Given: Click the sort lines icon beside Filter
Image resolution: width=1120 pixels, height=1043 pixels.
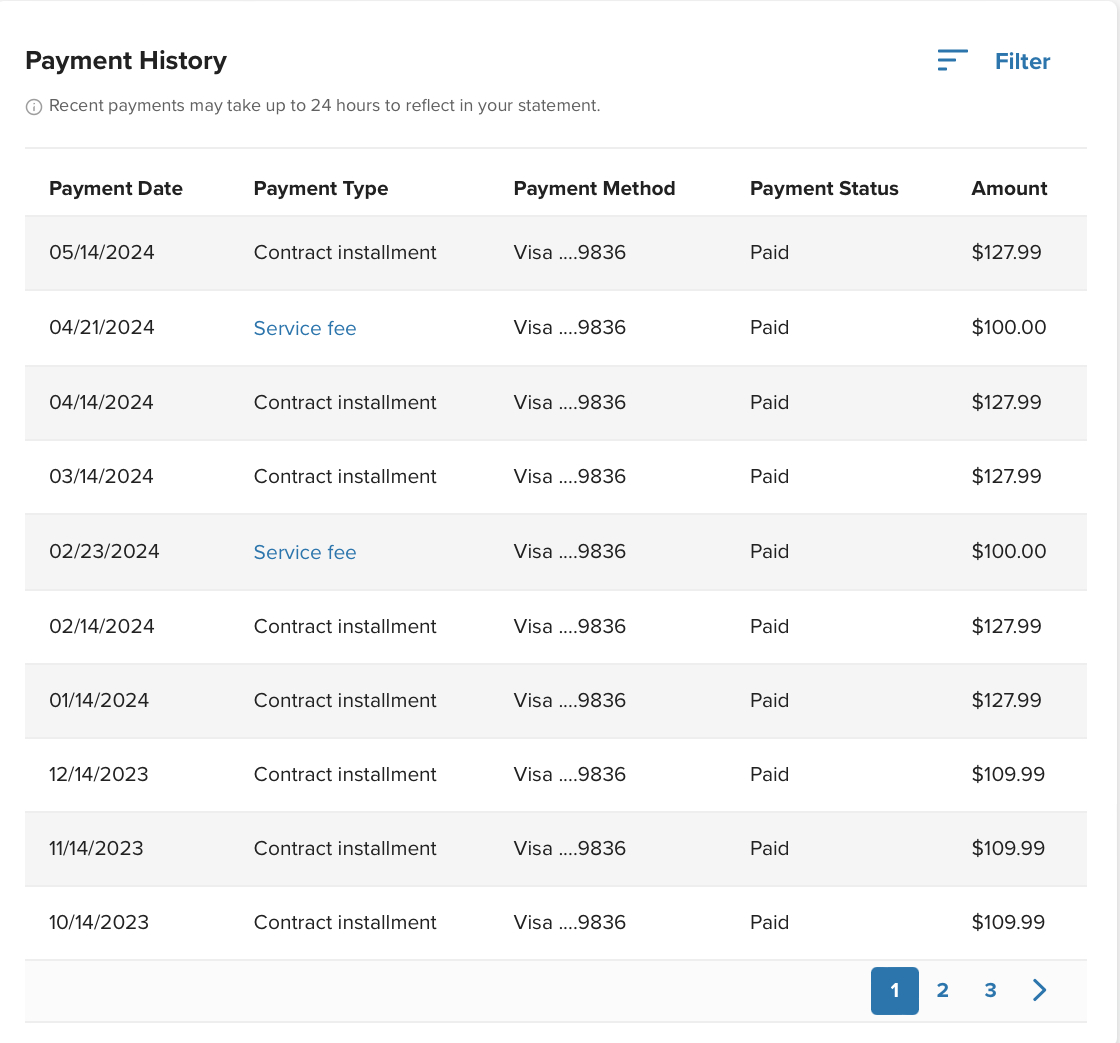Looking at the screenshot, I should (952, 60).
